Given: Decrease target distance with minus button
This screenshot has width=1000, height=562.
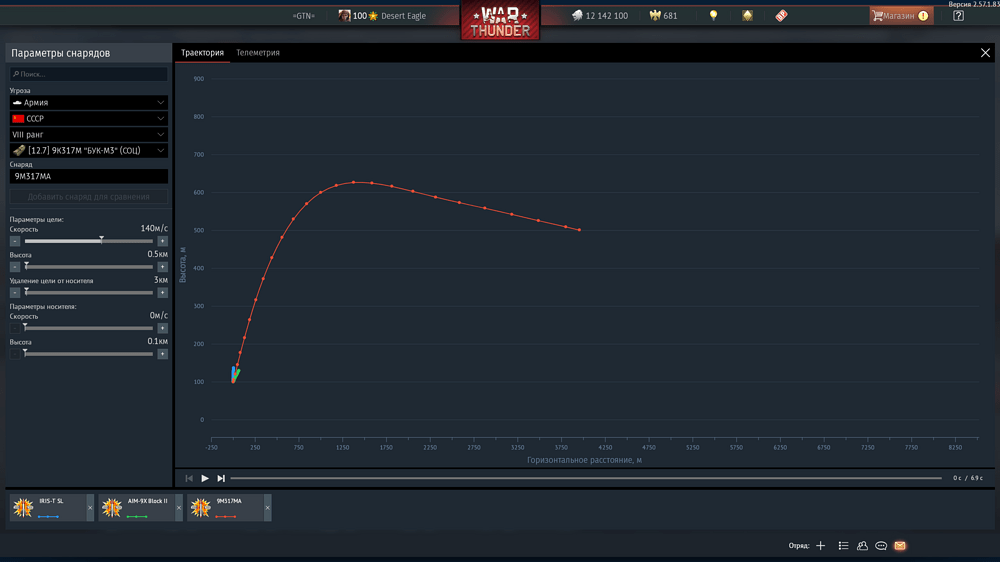Looking at the screenshot, I should pos(15,293).
